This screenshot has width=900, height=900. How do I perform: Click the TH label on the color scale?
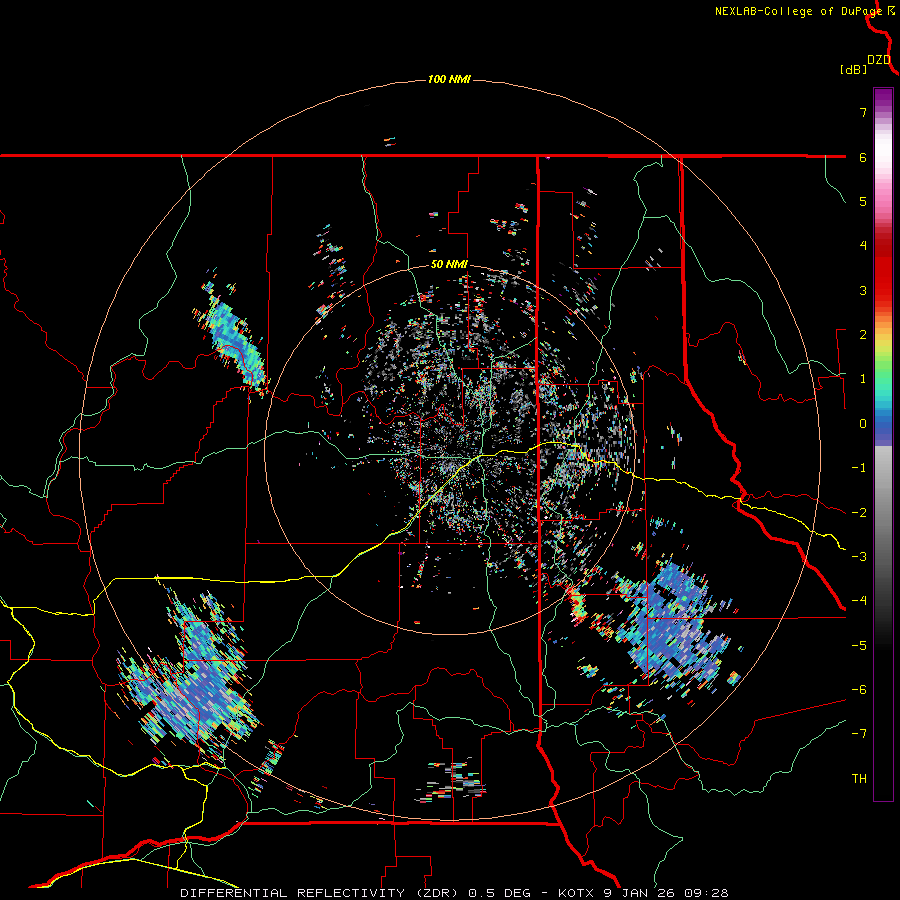tap(859, 779)
